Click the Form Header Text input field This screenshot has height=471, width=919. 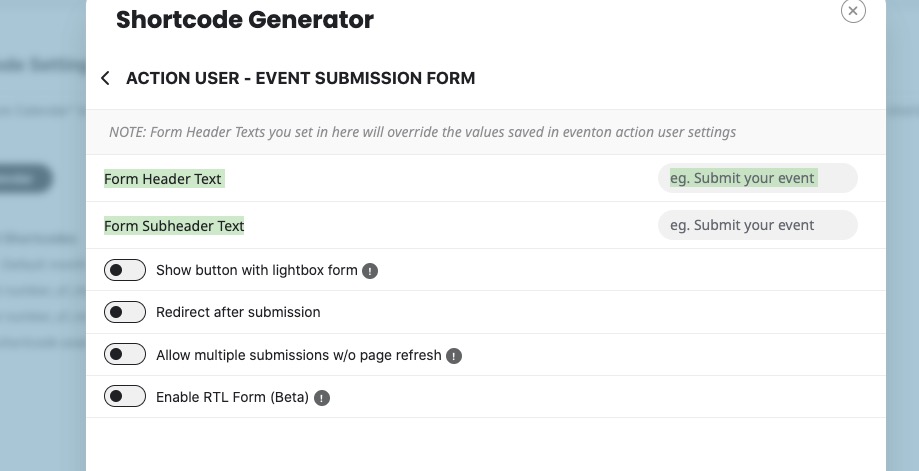tap(757, 178)
